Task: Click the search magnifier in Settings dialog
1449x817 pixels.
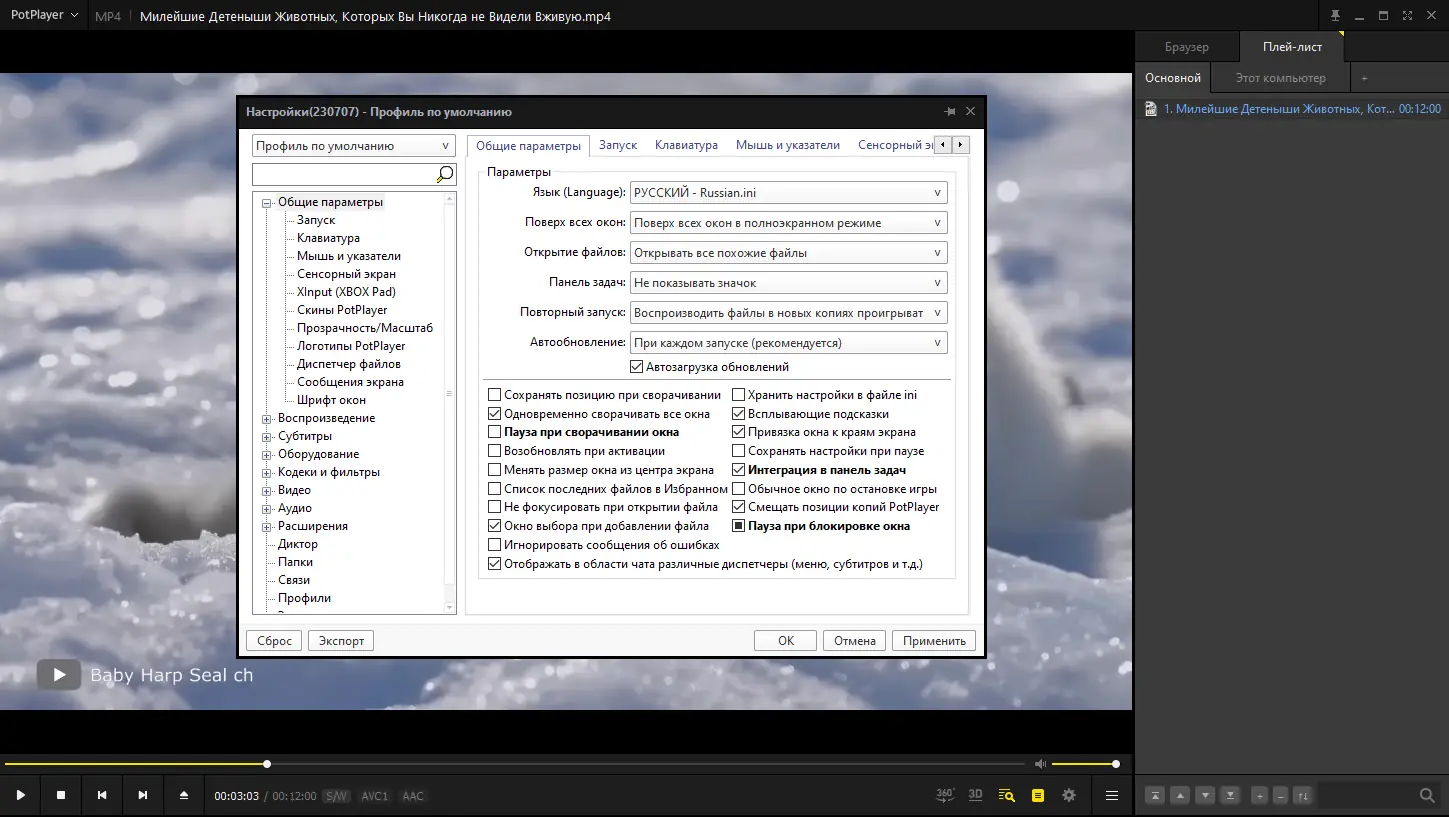Action: (x=445, y=175)
